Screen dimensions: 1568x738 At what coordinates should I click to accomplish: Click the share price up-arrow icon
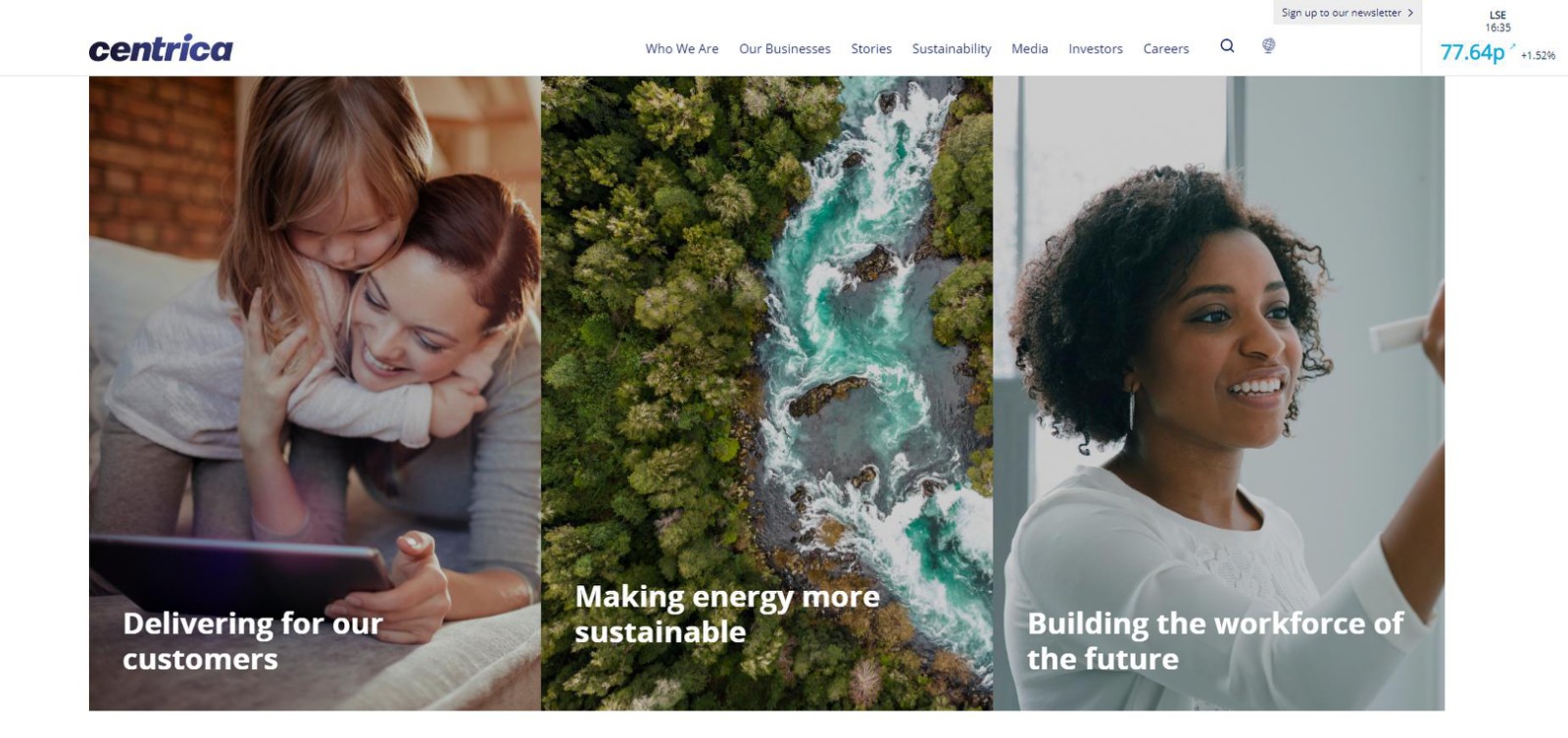(1512, 46)
